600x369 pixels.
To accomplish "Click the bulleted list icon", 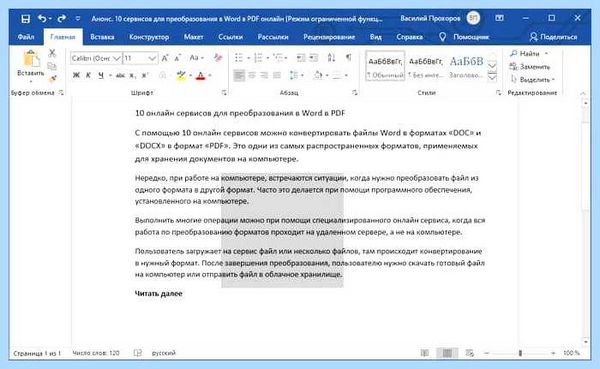I will point(239,58).
